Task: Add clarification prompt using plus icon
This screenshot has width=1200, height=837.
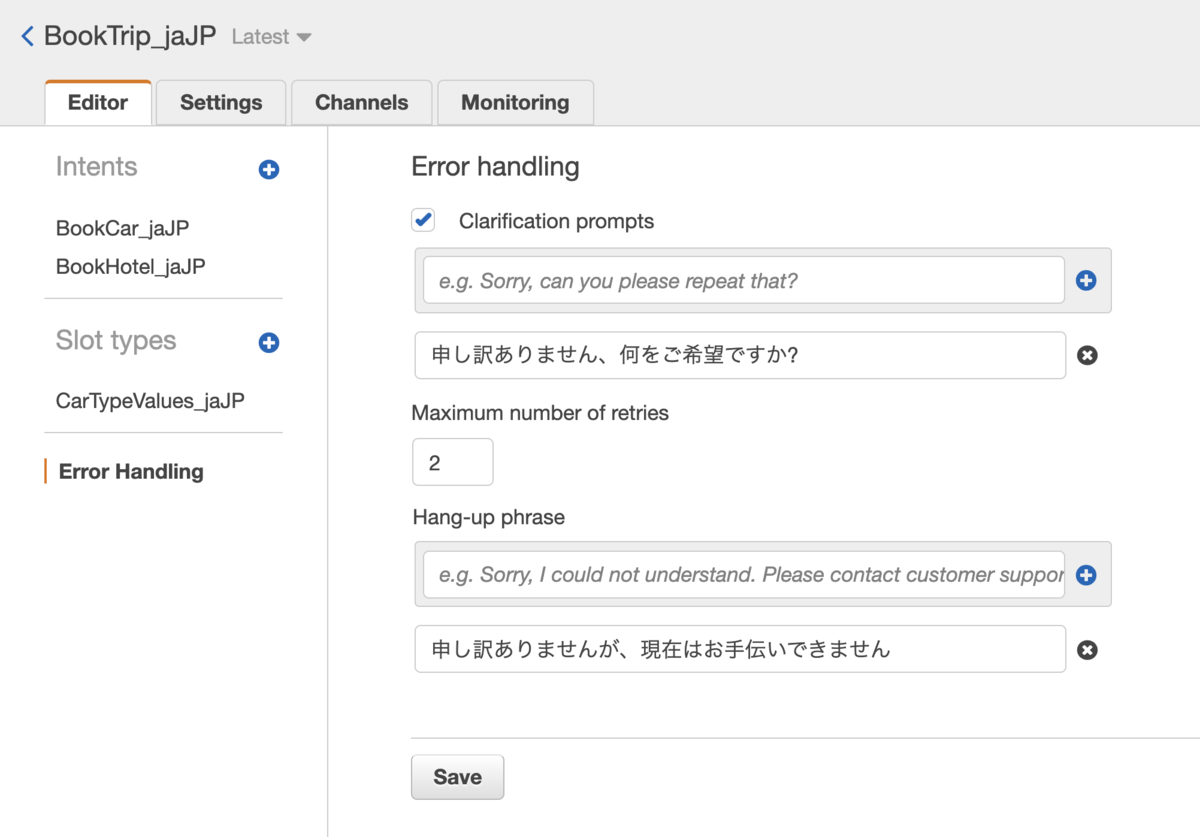Action: (x=1086, y=281)
